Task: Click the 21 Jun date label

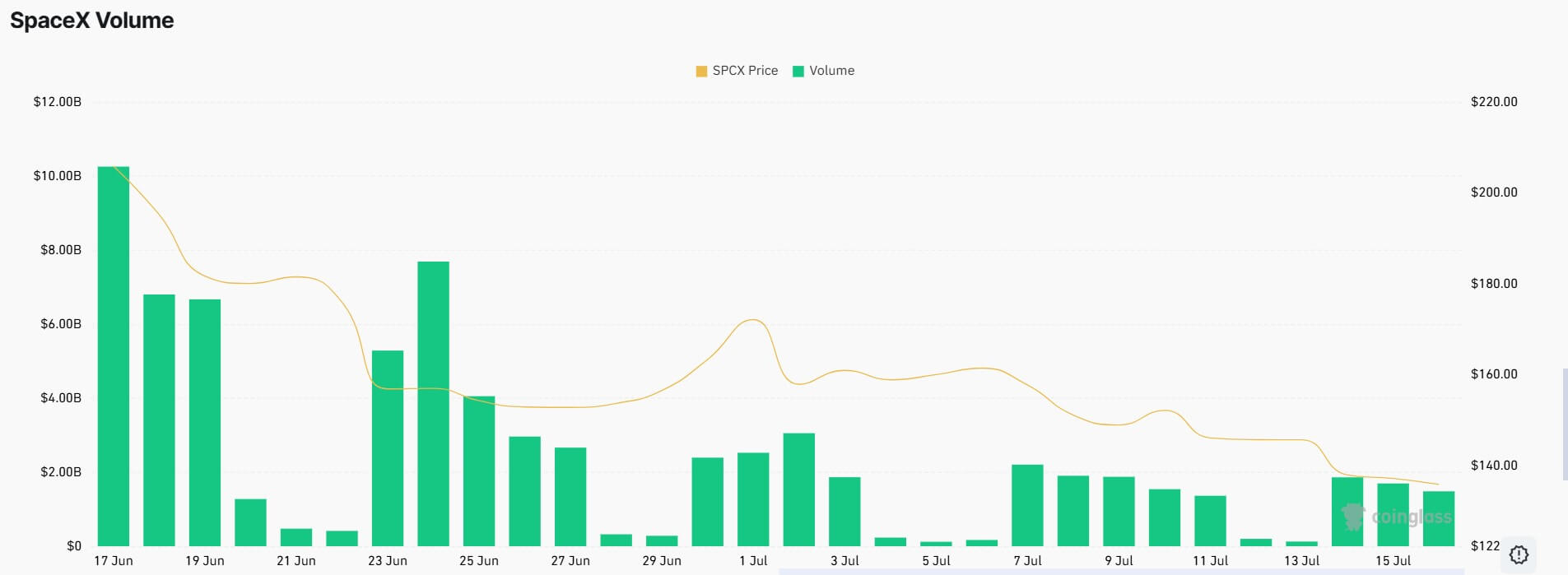Action: [x=296, y=561]
